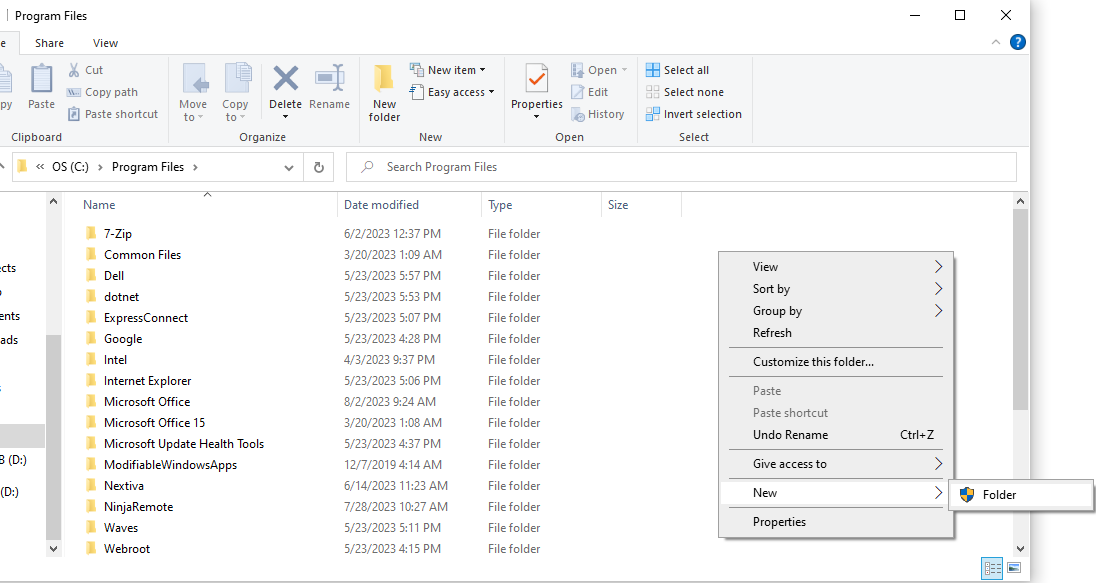Click the Rename icon in Organize group
The height and width of the screenshot is (583, 1096).
(x=329, y=80)
